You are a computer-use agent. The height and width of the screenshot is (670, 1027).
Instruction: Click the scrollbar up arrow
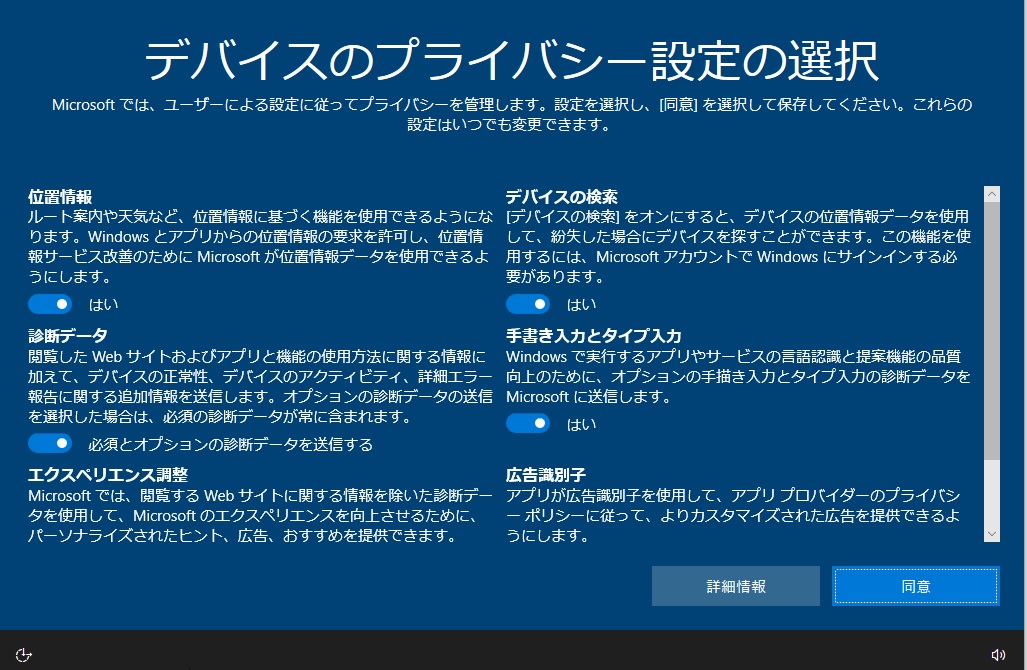tap(992, 194)
